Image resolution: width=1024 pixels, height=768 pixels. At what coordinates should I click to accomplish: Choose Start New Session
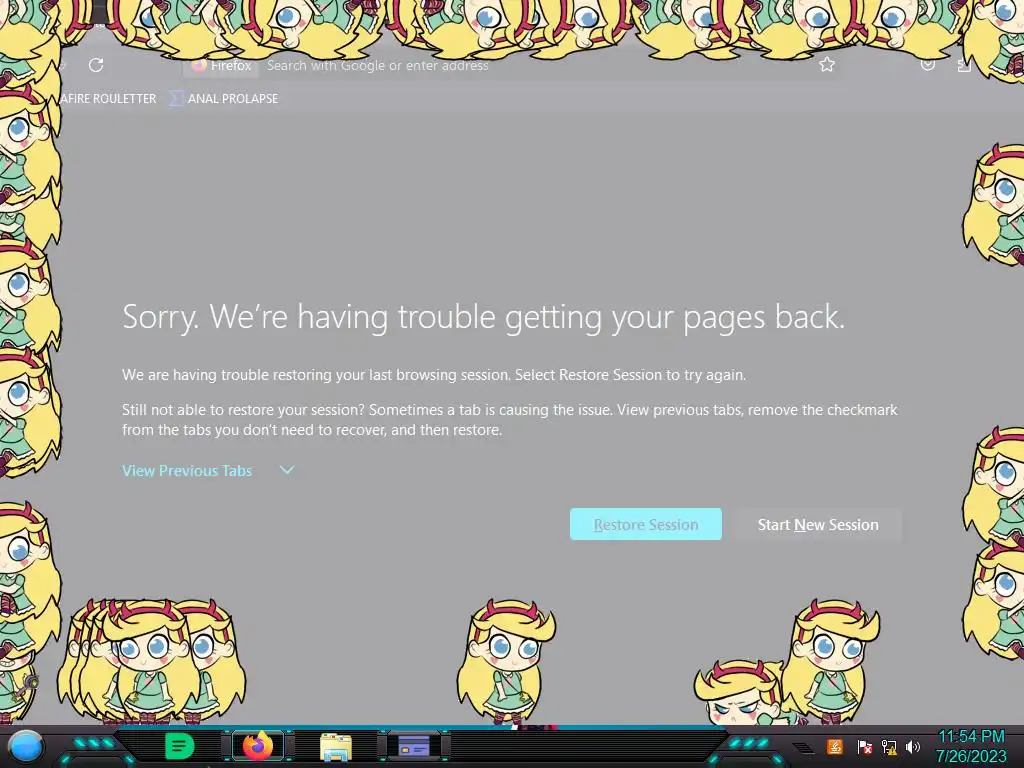click(818, 524)
